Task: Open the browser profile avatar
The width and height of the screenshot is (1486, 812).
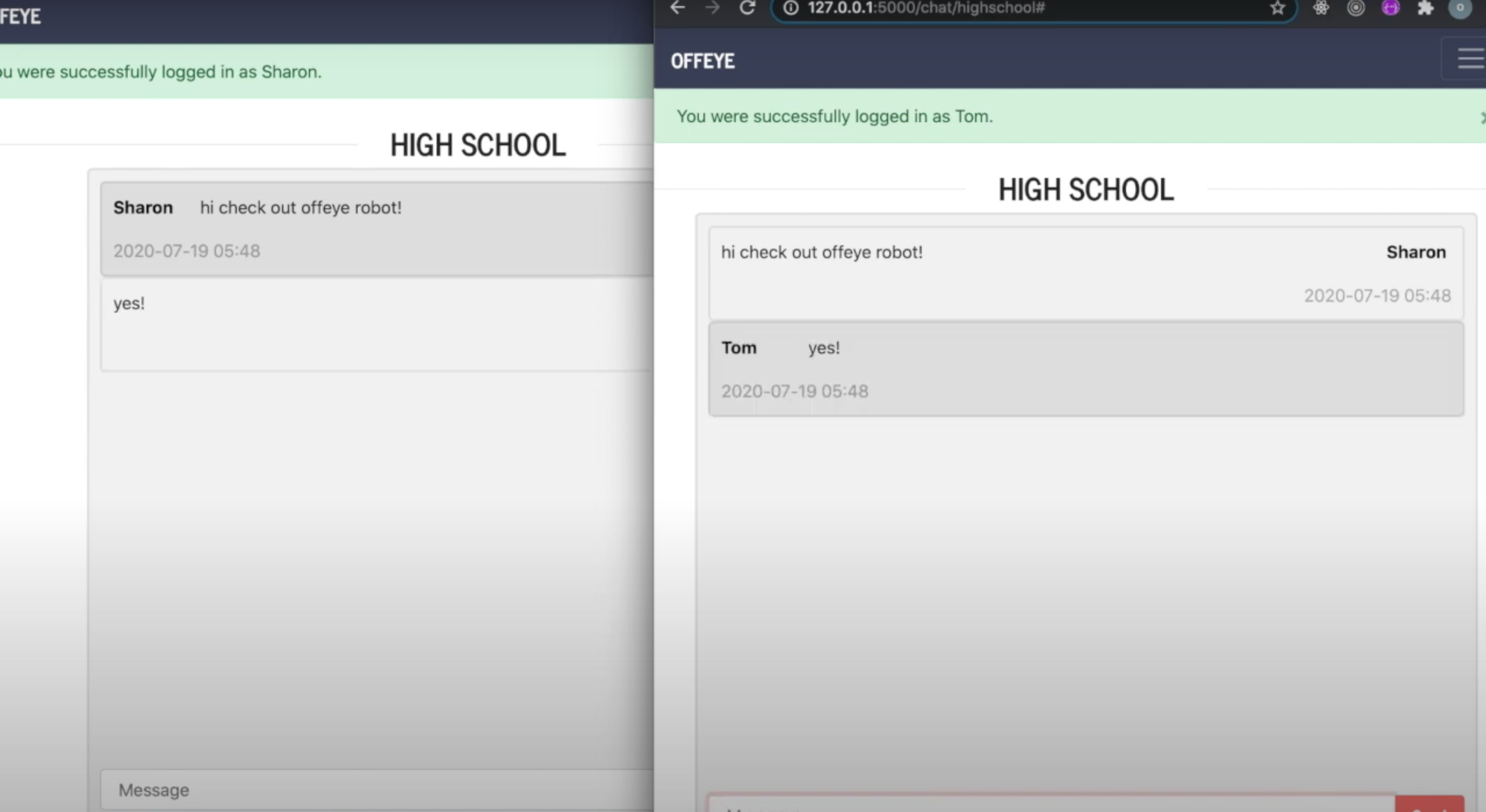Action: coord(1460,8)
